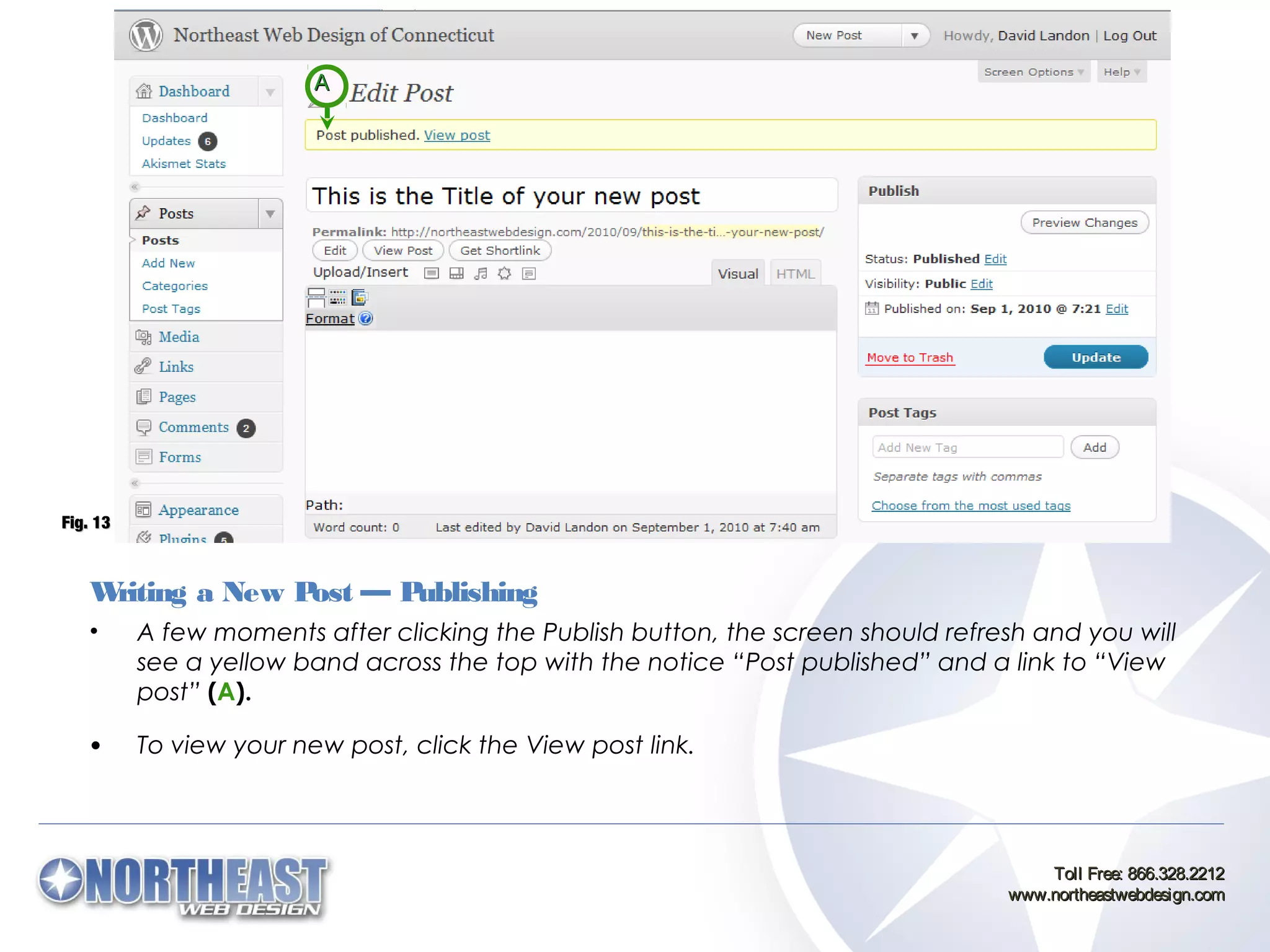Click the Media menu icon
1270x952 pixels.
pyautogui.click(x=143, y=337)
